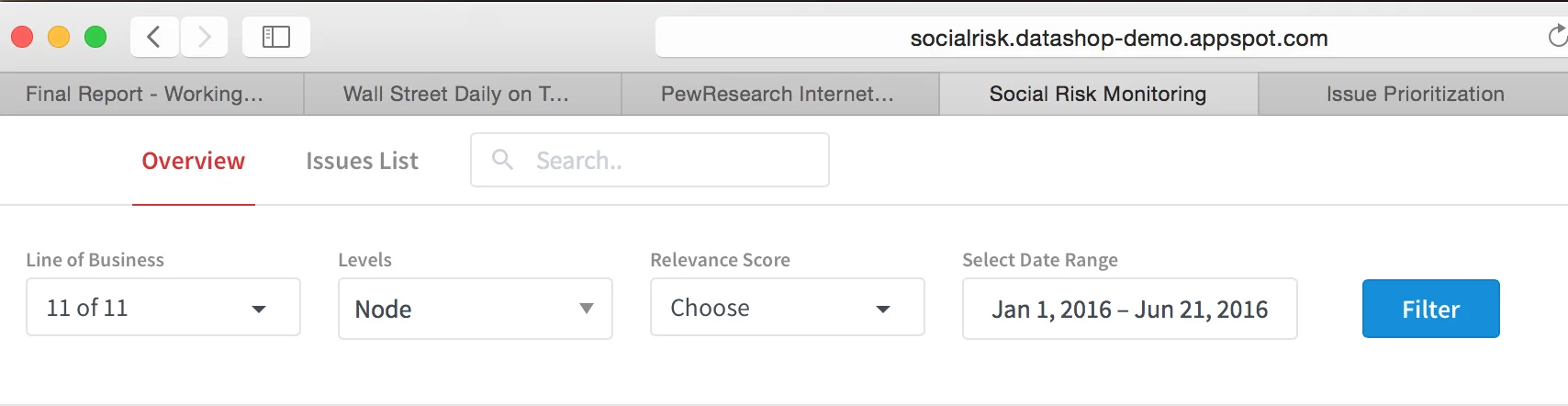1568x406 pixels.
Task: Switch to the Issues List tab
Action: click(362, 161)
